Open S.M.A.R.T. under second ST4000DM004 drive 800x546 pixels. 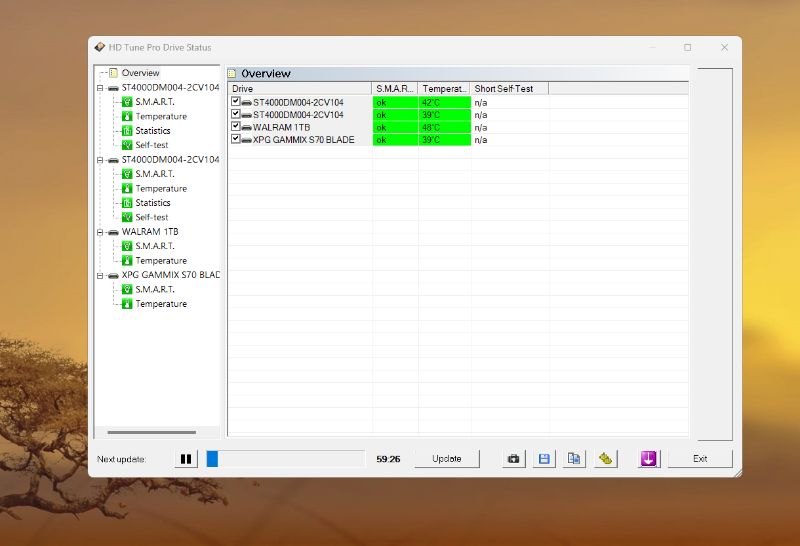click(155, 174)
